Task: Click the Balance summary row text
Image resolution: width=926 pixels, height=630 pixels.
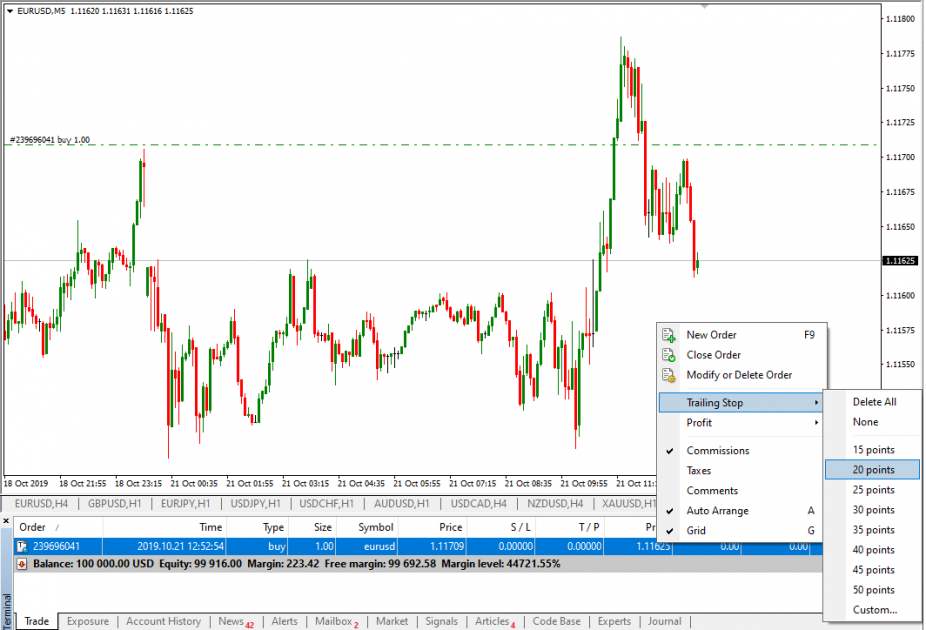Action: tap(296, 564)
